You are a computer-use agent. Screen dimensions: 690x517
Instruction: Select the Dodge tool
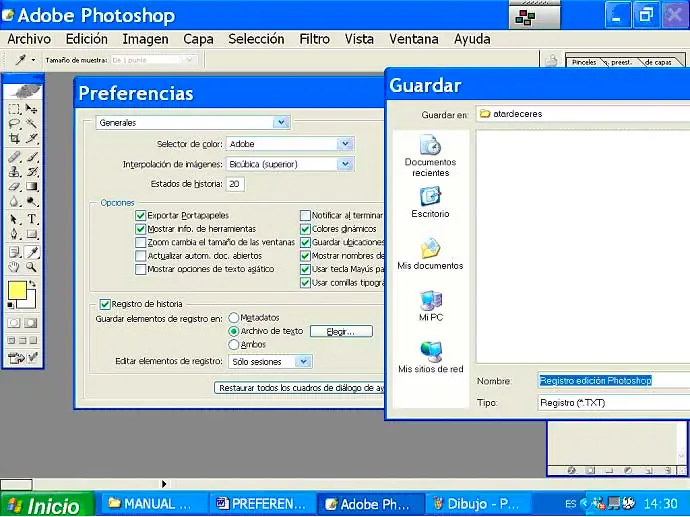[x=31, y=202]
